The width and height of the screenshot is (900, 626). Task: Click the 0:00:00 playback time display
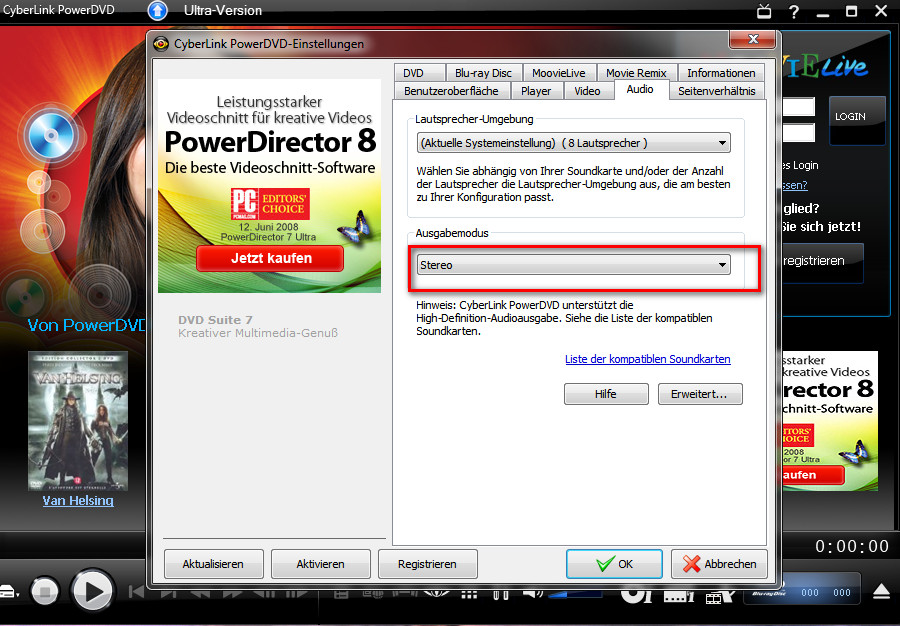(852, 546)
